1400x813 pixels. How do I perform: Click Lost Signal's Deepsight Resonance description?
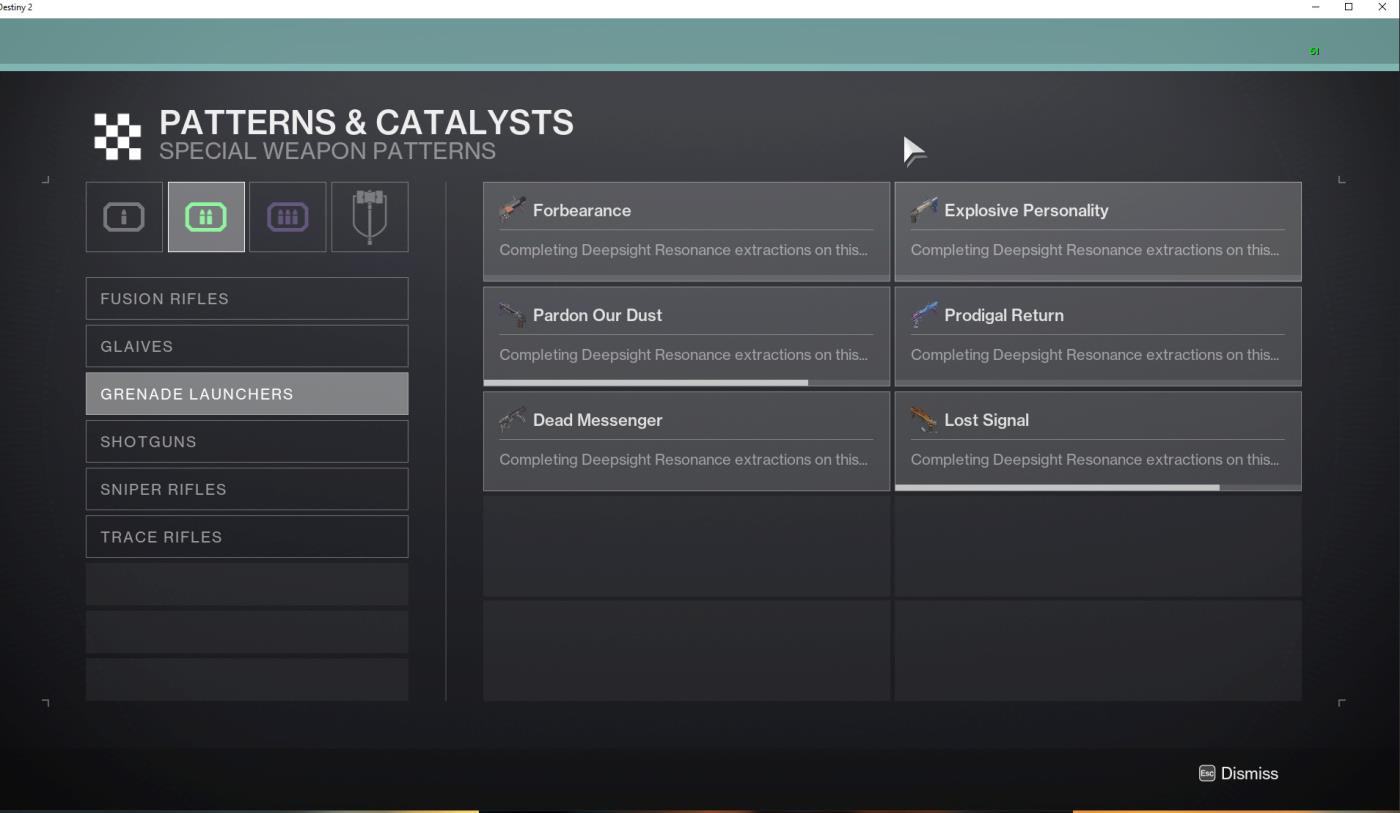[x=1095, y=460]
